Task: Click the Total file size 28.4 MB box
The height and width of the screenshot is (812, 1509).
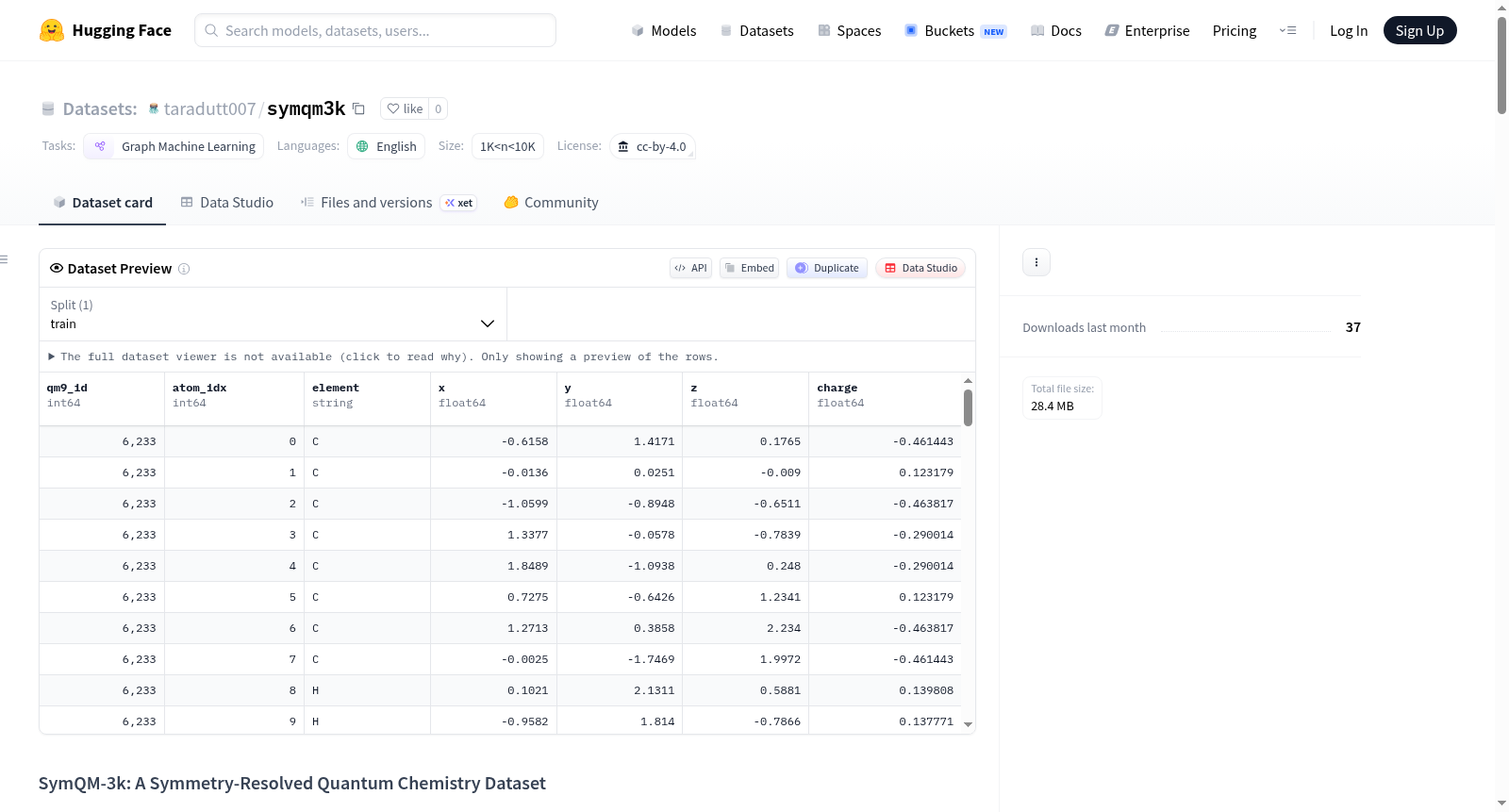Action: (x=1062, y=398)
